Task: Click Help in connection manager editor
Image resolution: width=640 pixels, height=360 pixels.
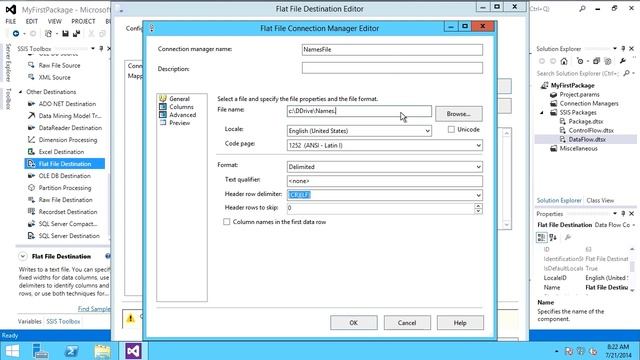Action: click(460, 322)
